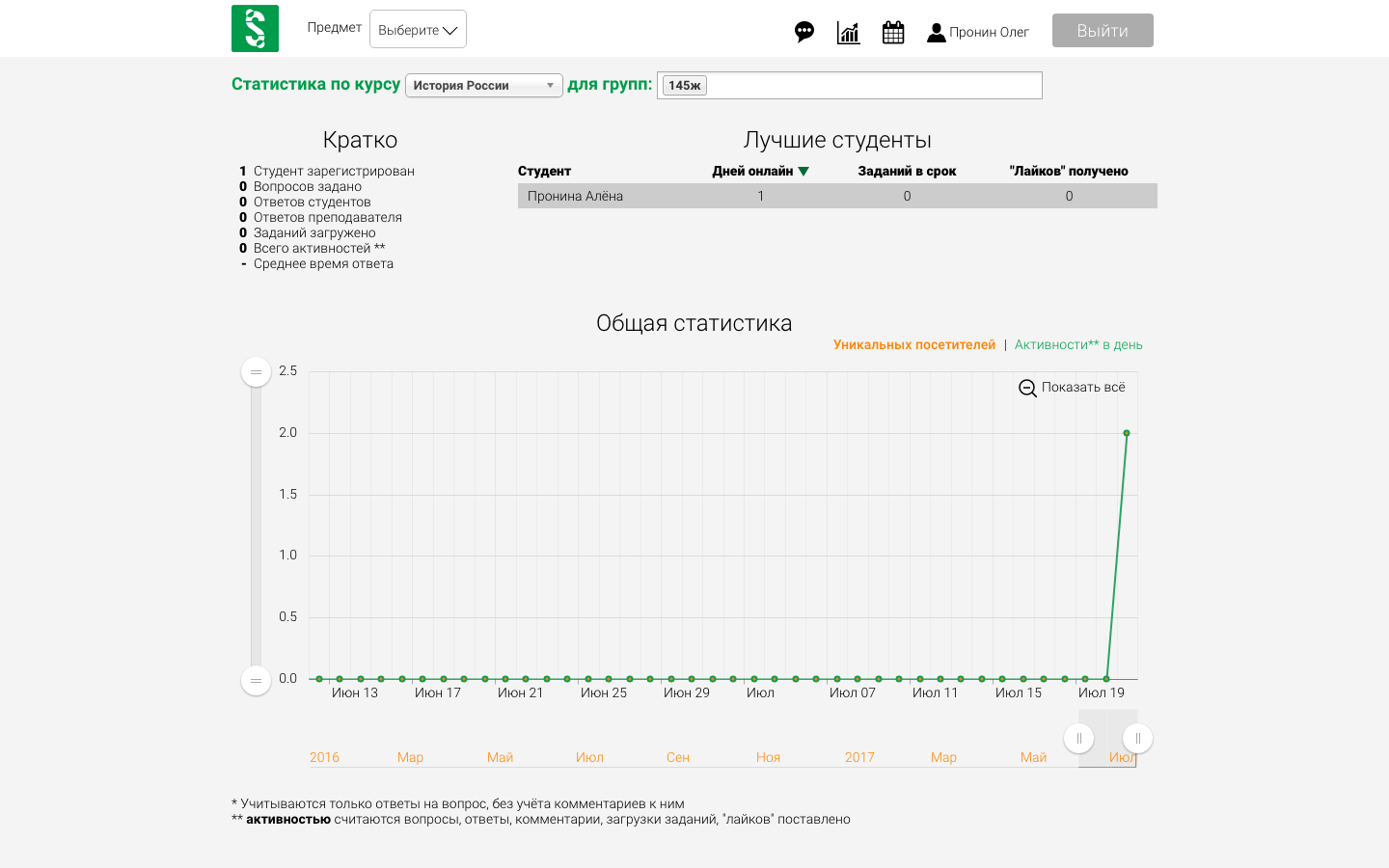
Task: Click the green S logo icon
Action: 255,28
